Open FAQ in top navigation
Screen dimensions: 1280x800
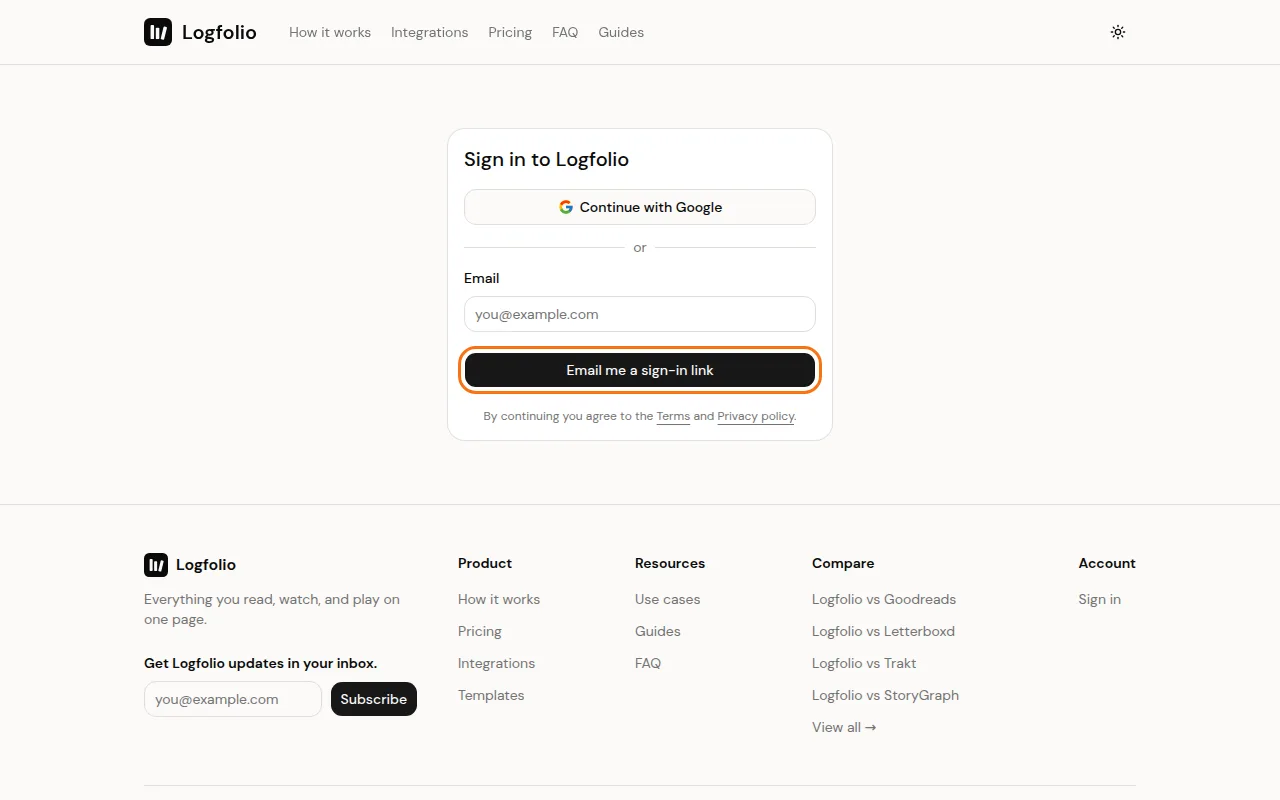(565, 32)
